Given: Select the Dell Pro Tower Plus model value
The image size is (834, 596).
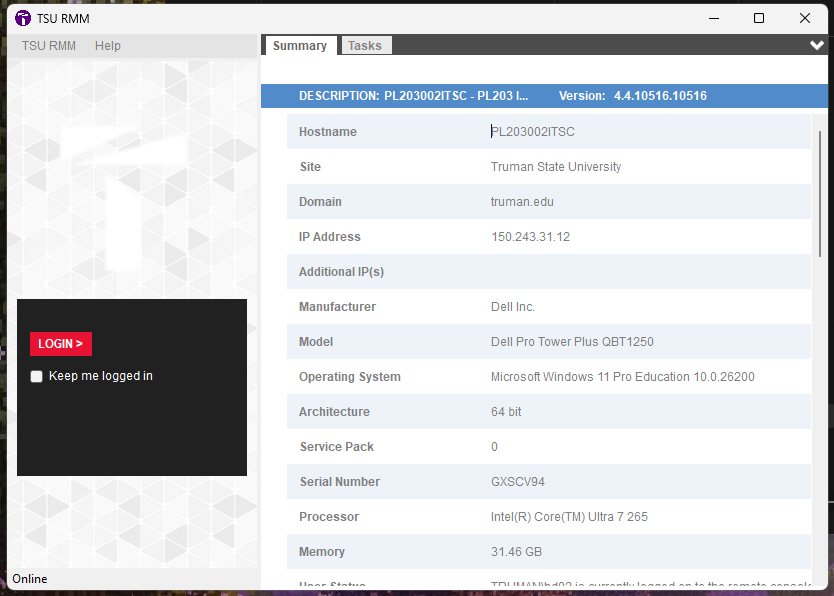Looking at the screenshot, I should point(572,342).
